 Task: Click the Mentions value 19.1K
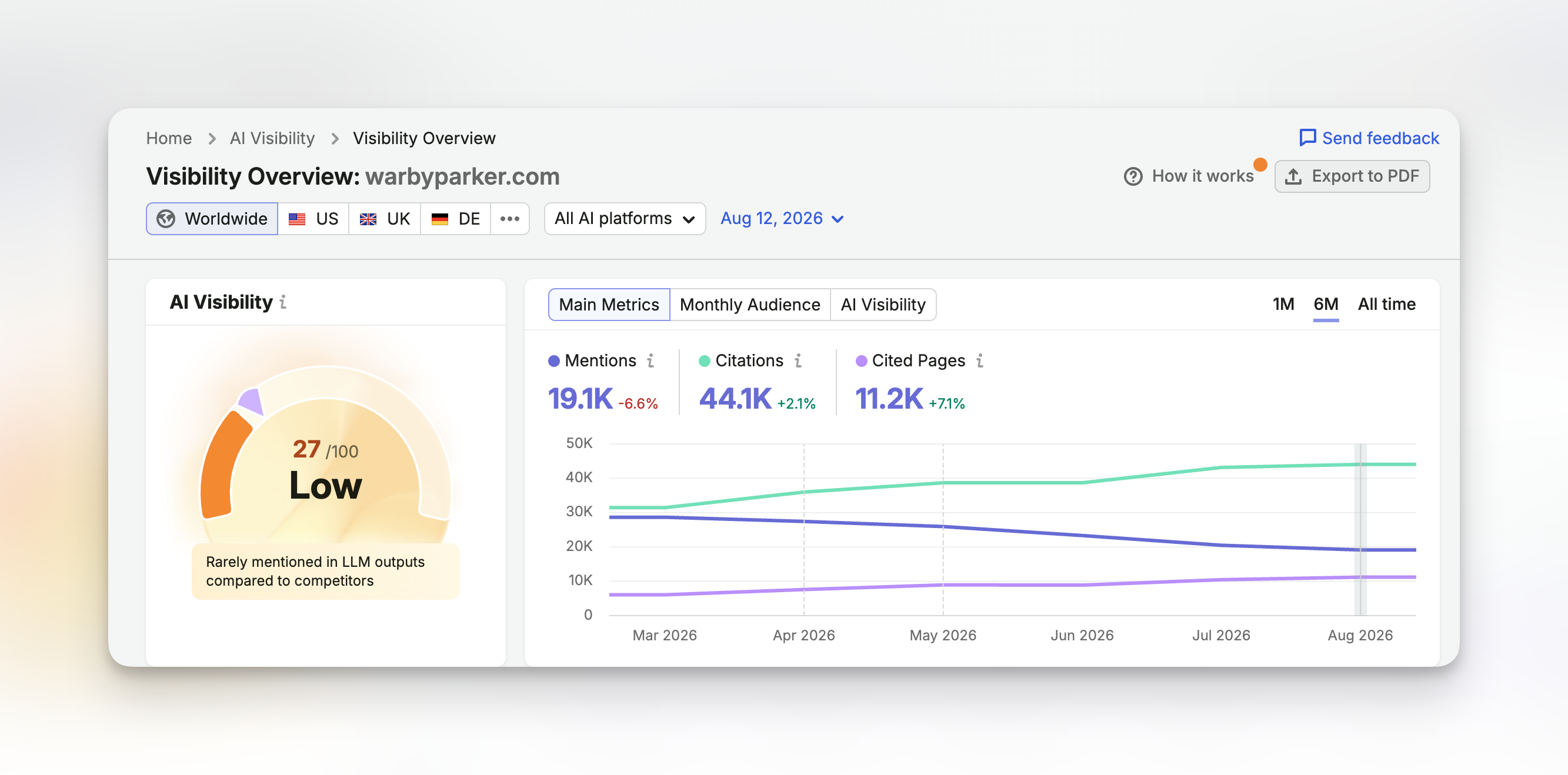coord(580,399)
